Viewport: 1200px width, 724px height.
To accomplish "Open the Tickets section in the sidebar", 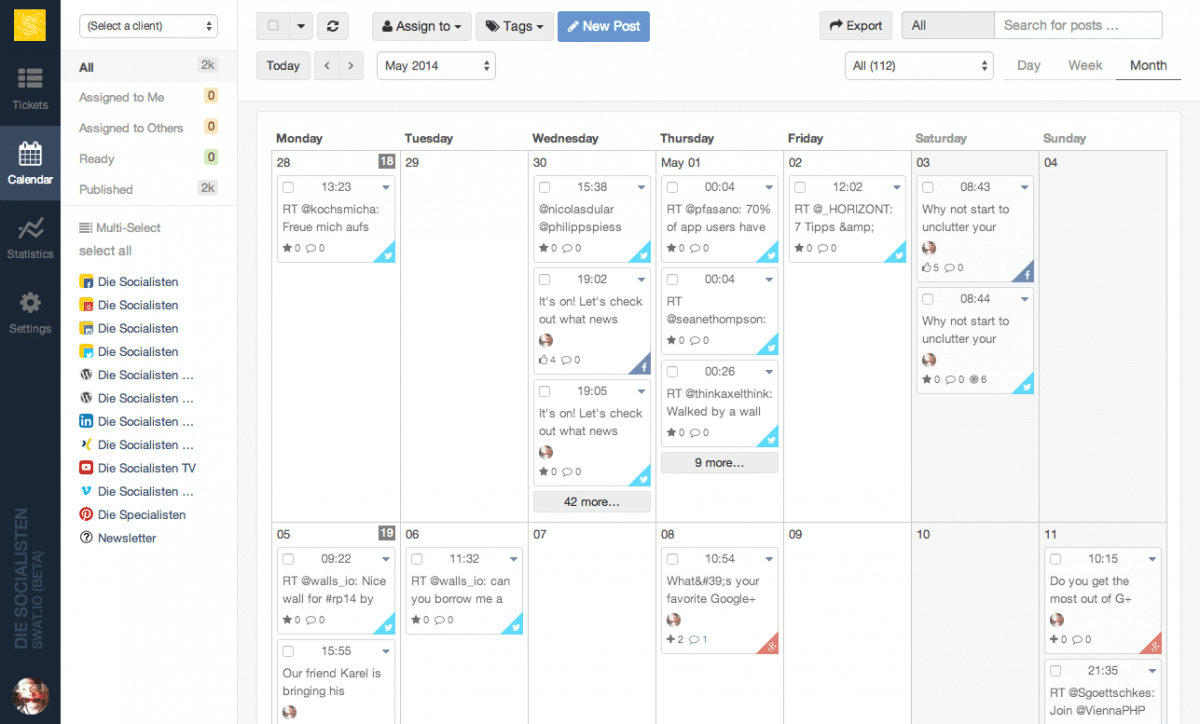I will (x=30, y=88).
